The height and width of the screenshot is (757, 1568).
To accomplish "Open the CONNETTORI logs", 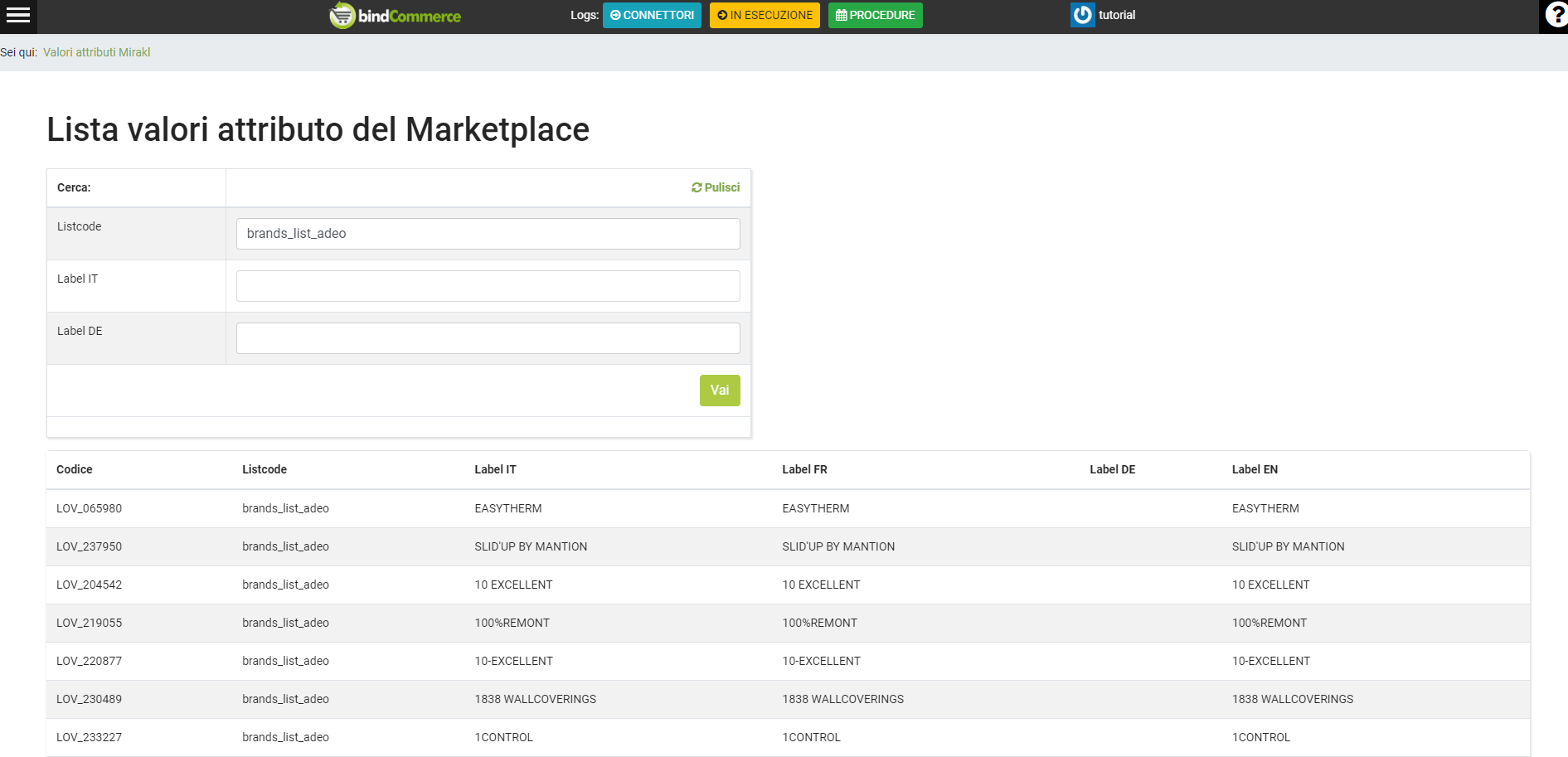I will [652, 15].
